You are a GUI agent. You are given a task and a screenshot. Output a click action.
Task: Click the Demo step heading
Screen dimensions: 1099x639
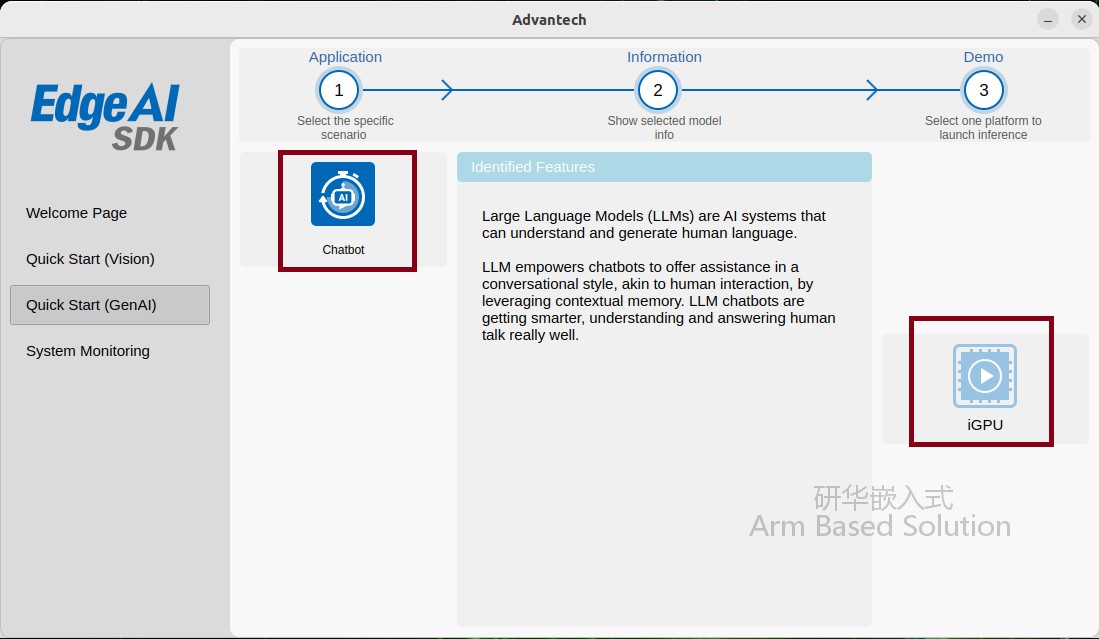click(x=983, y=57)
